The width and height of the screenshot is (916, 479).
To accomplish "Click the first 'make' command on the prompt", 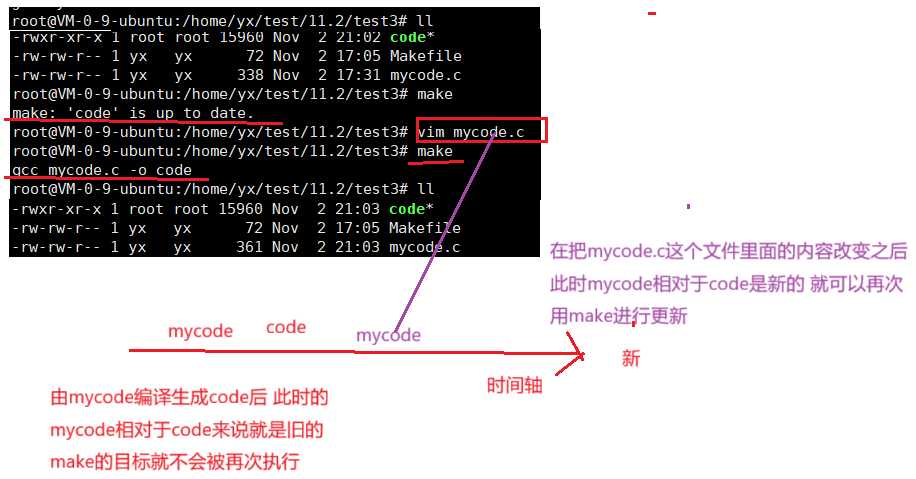I will click(435, 94).
